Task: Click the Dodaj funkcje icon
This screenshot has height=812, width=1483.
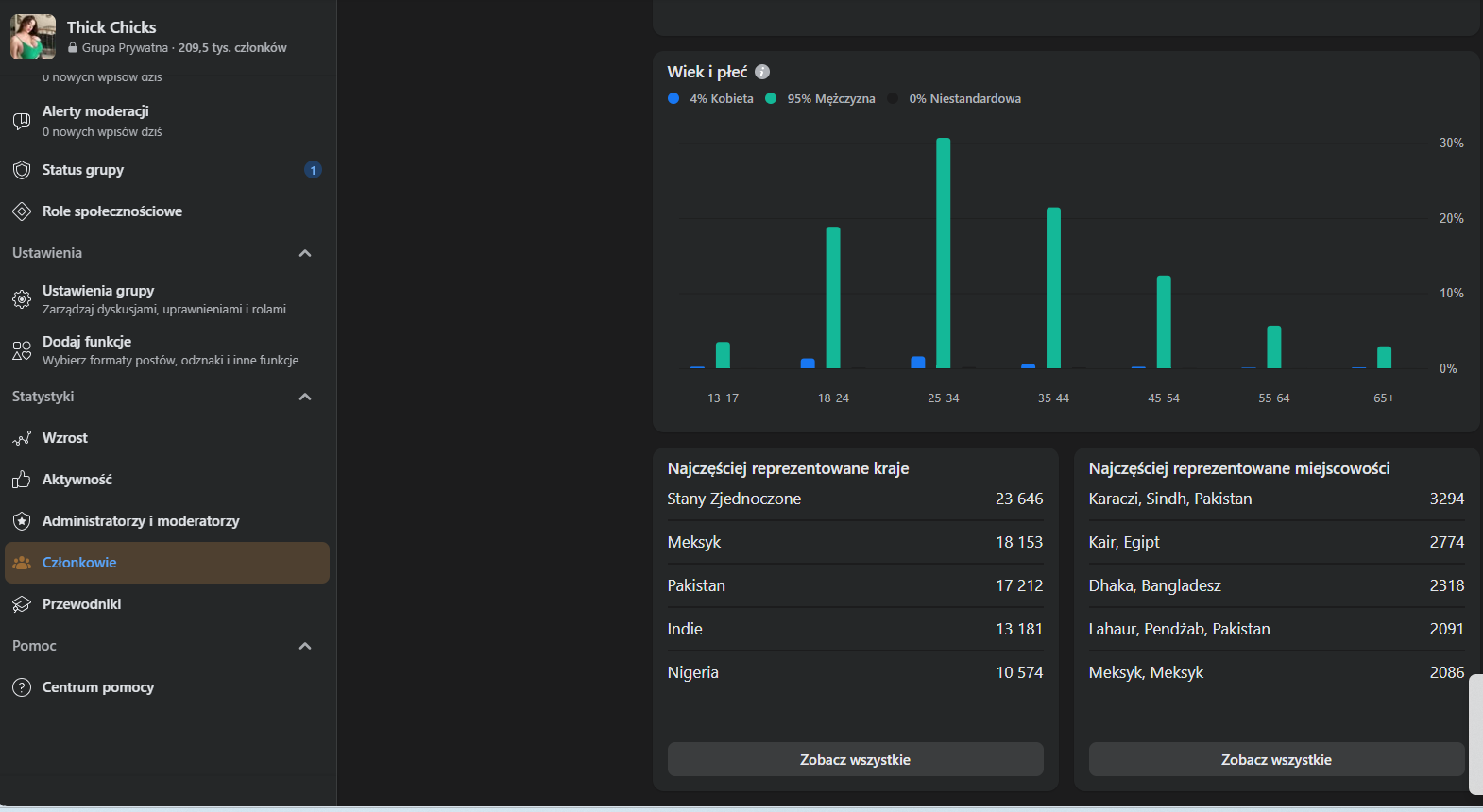Action: (x=22, y=350)
